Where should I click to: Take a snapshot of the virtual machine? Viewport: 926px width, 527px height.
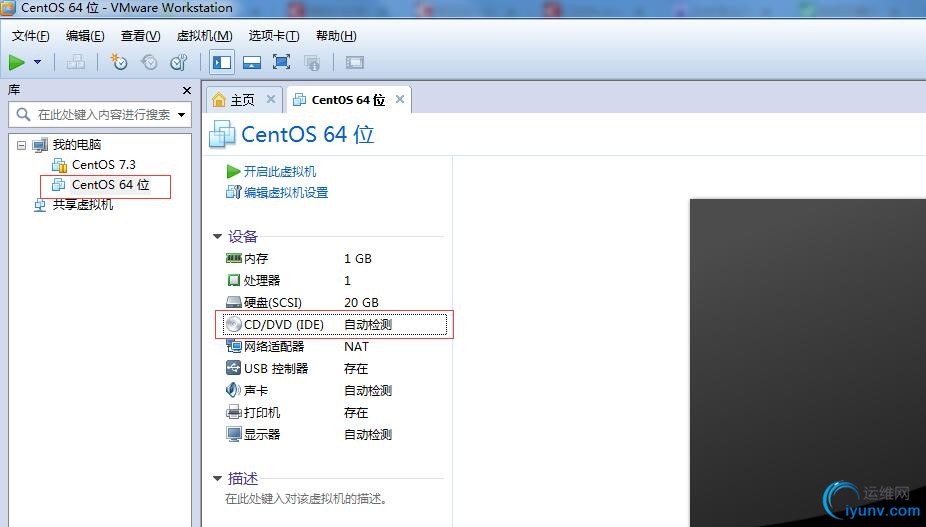pos(119,62)
